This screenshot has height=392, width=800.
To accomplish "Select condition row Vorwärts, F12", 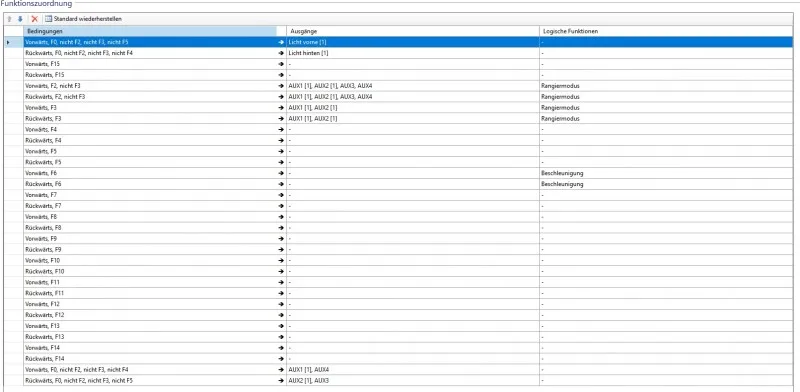I will 150,304.
